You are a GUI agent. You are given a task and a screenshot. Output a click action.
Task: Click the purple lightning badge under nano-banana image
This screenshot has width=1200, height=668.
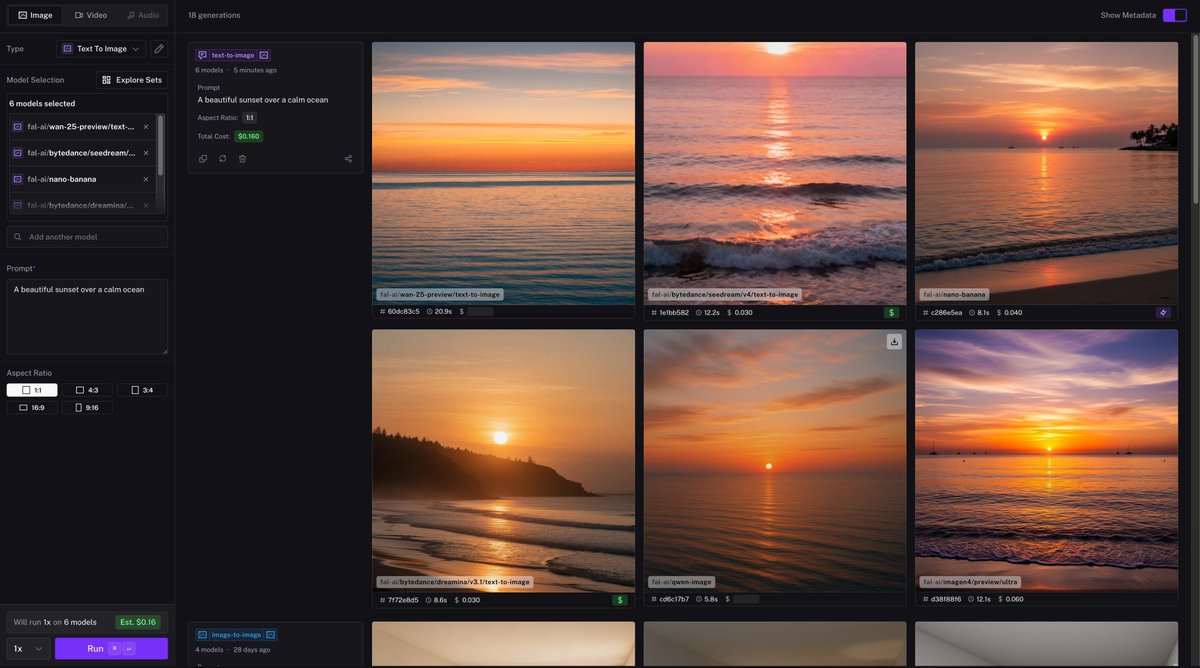coord(1163,313)
